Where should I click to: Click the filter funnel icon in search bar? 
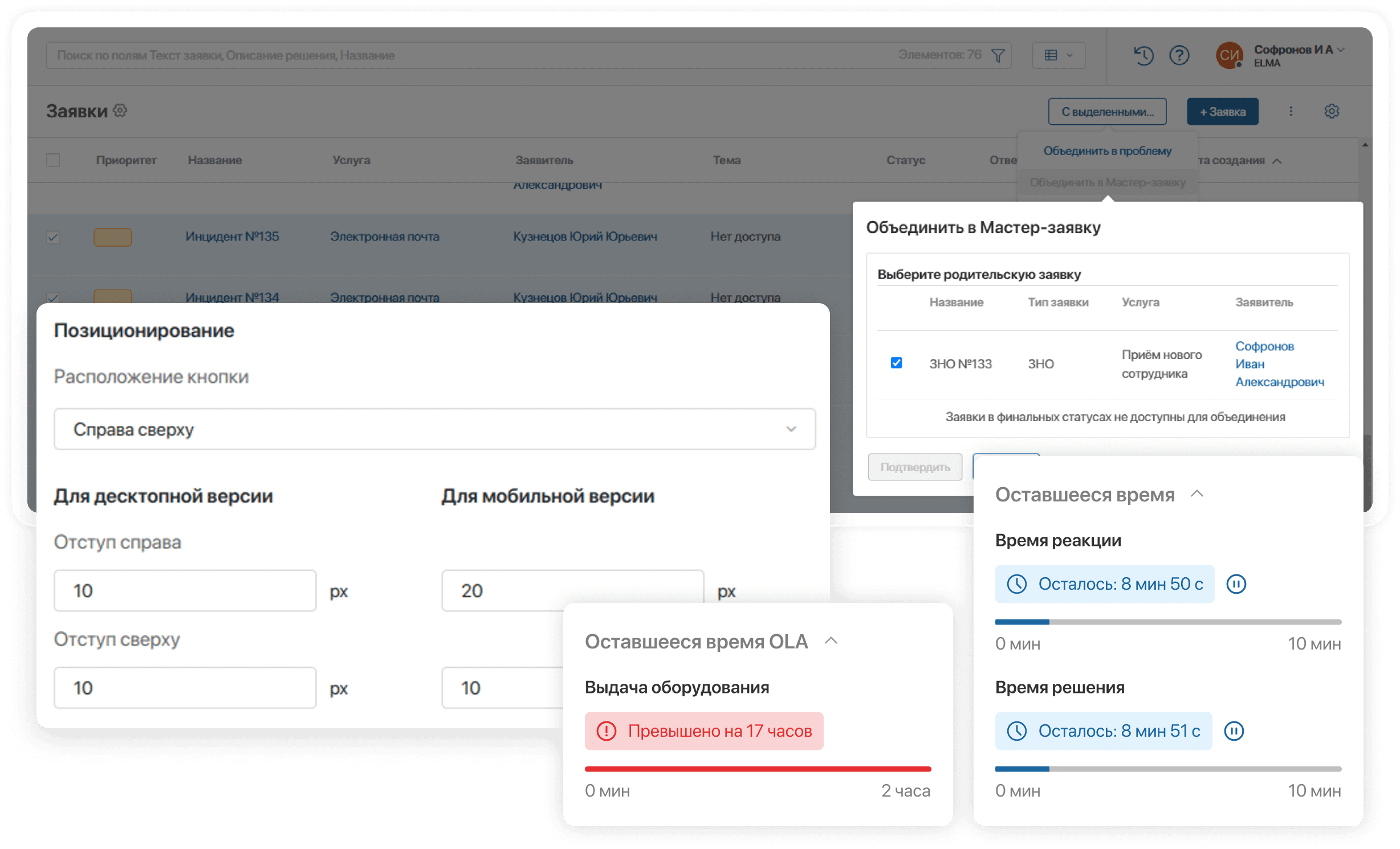tap(998, 56)
